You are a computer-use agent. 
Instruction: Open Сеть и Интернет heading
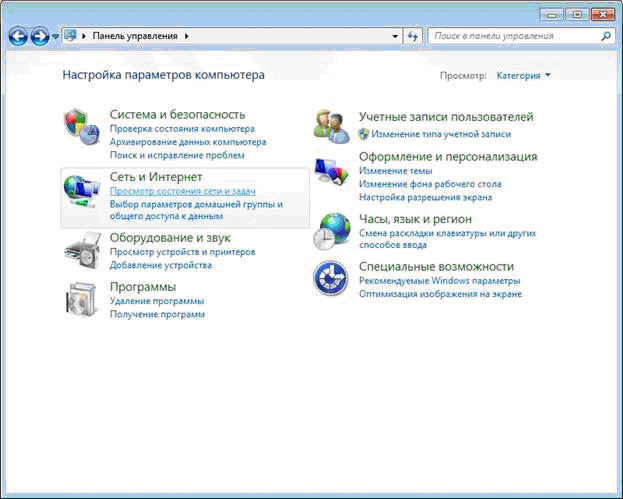pyautogui.click(x=156, y=177)
